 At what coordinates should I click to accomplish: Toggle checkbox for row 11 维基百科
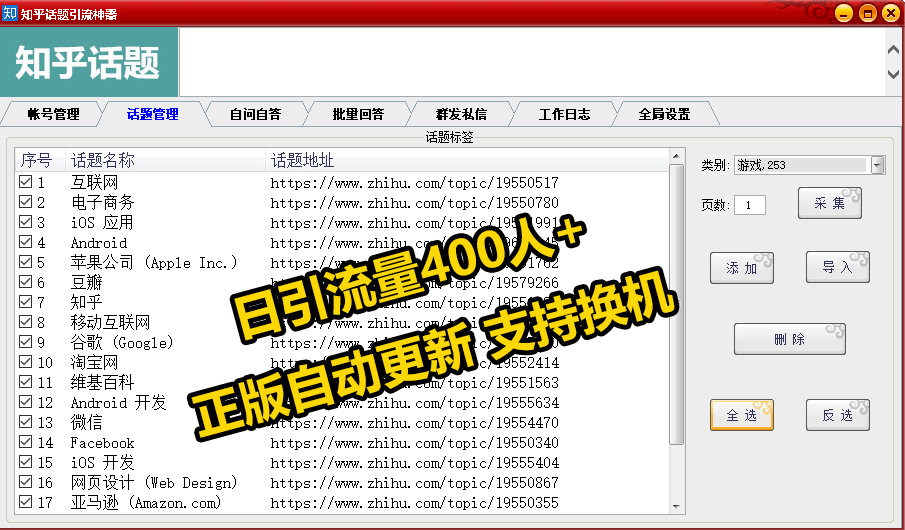coord(25,382)
